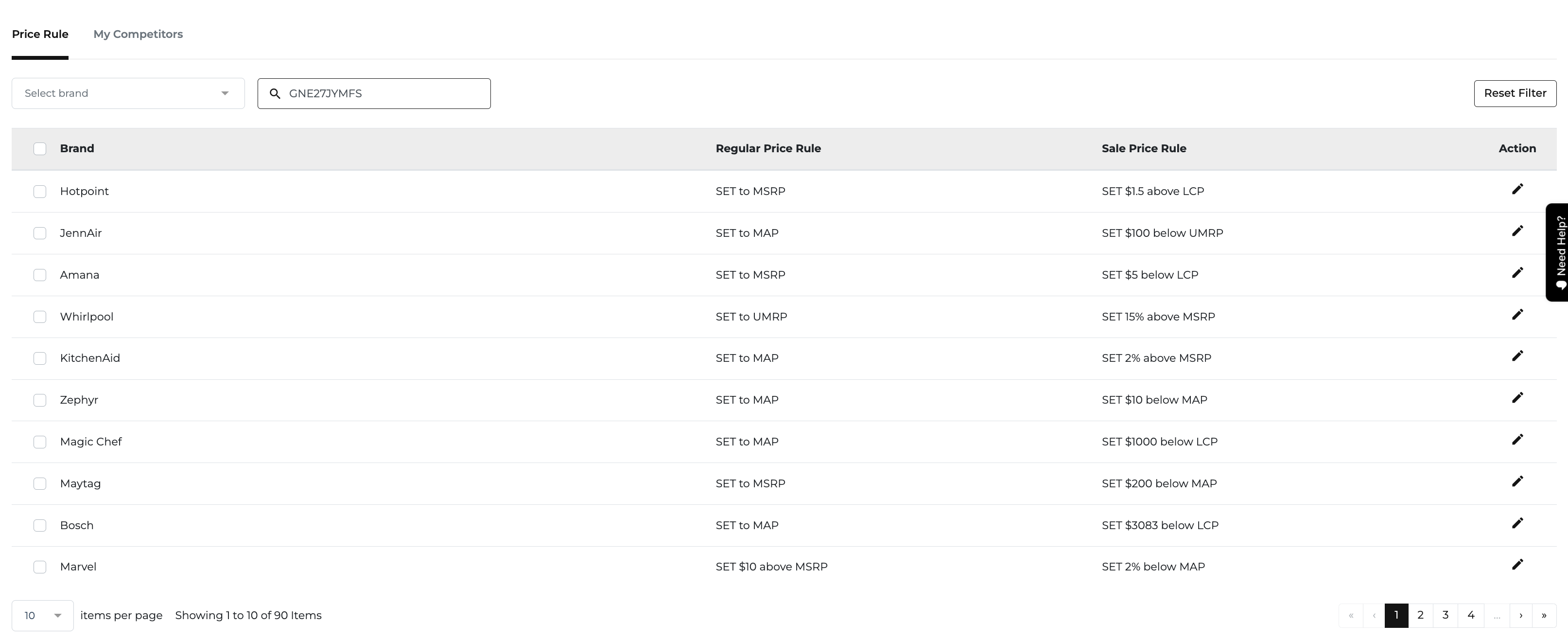Select the Maytag row checkbox
1568x641 pixels.
tap(39, 484)
